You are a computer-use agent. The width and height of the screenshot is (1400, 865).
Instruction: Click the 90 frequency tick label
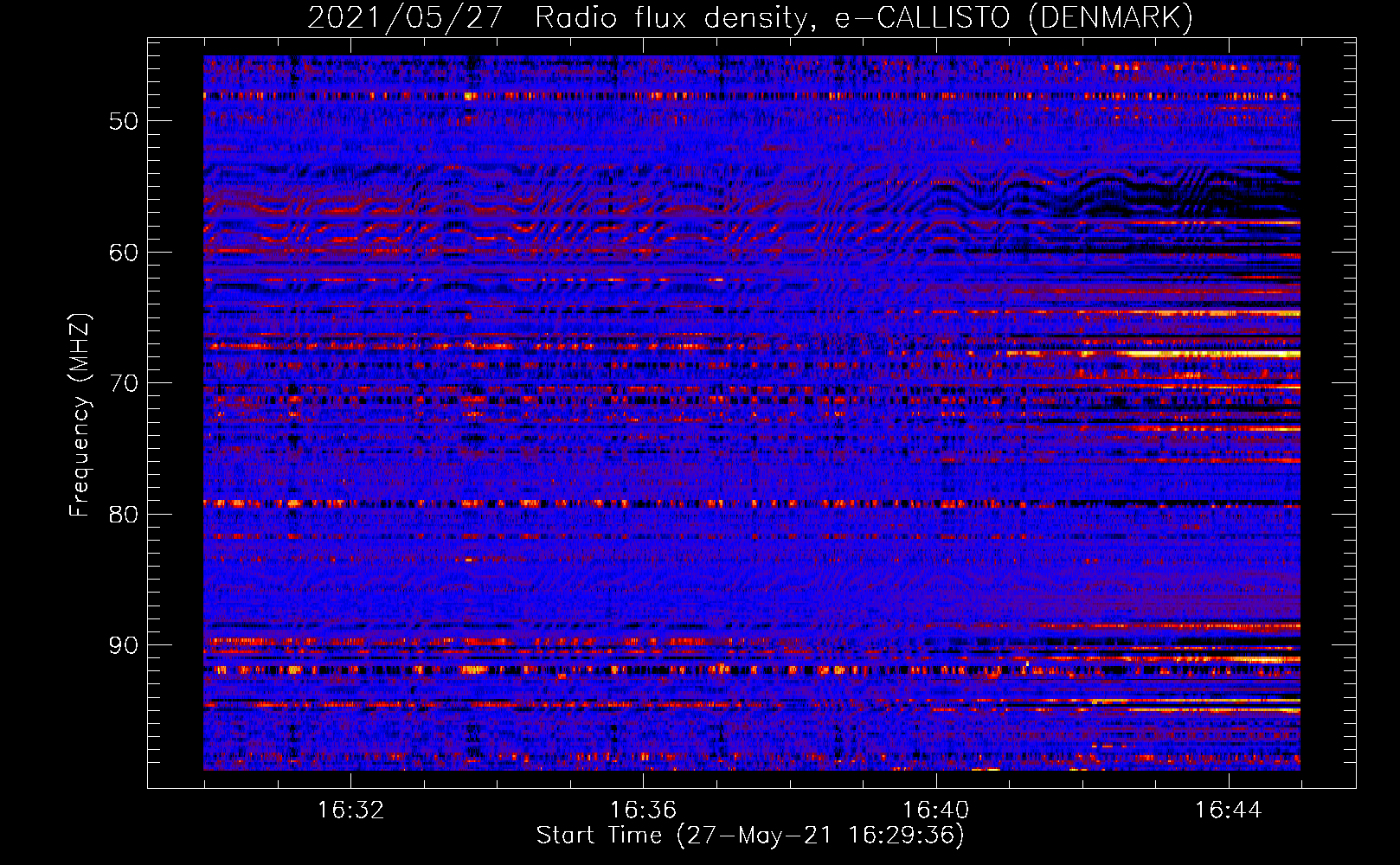[x=124, y=646]
